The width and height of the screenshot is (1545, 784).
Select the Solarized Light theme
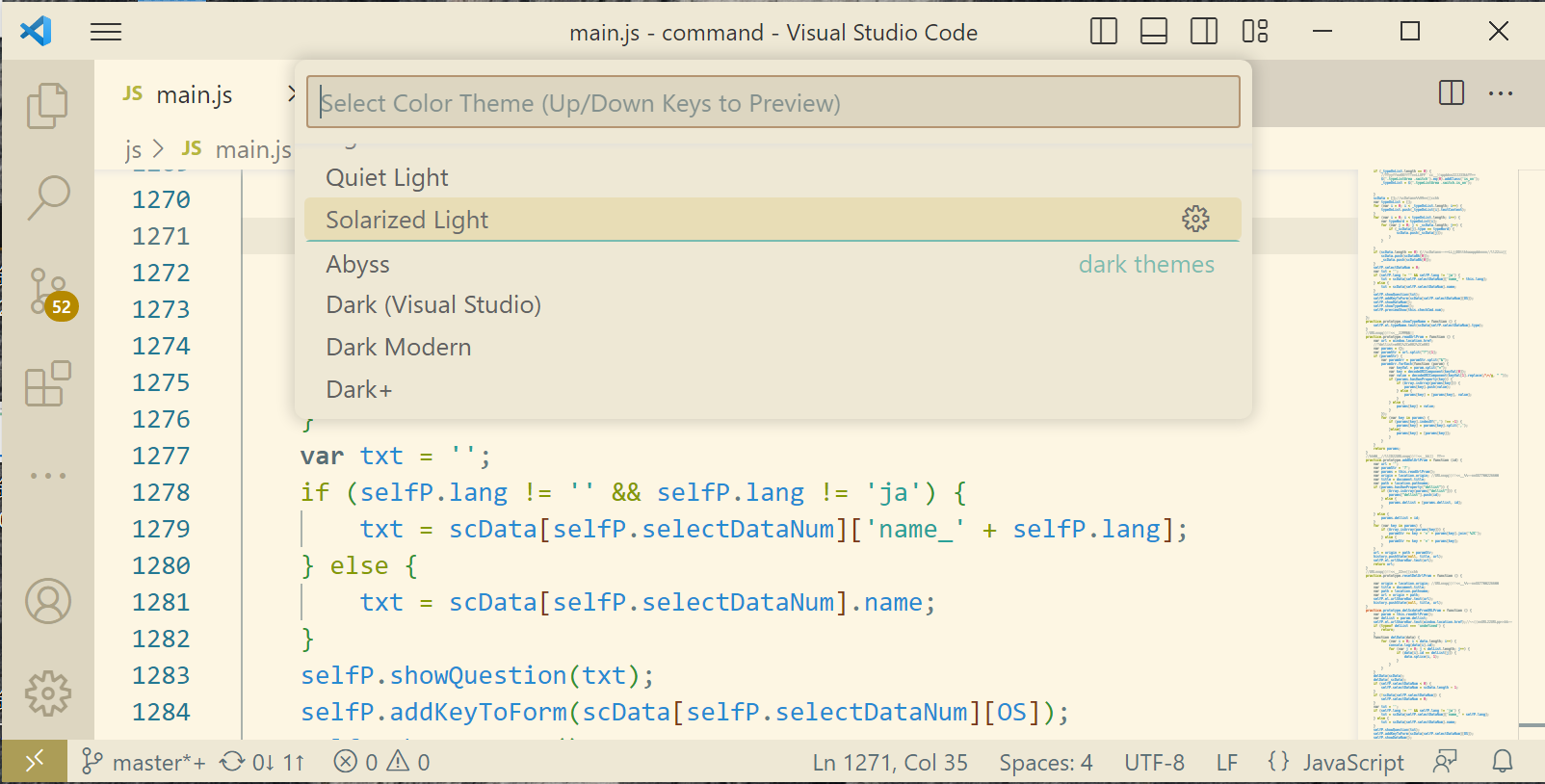[772, 220]
